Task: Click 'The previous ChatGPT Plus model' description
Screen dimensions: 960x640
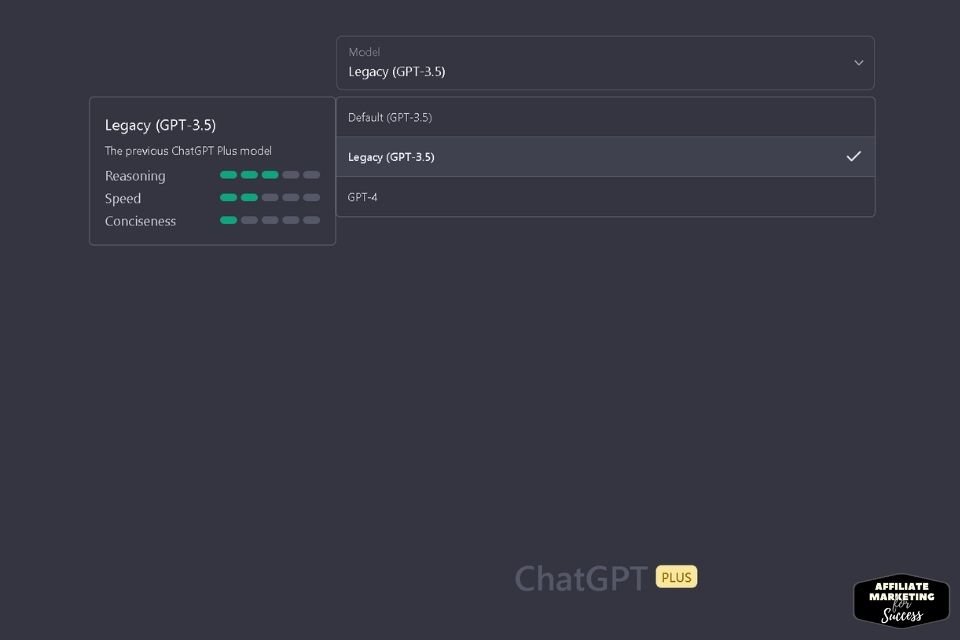Action: (188, 151)
